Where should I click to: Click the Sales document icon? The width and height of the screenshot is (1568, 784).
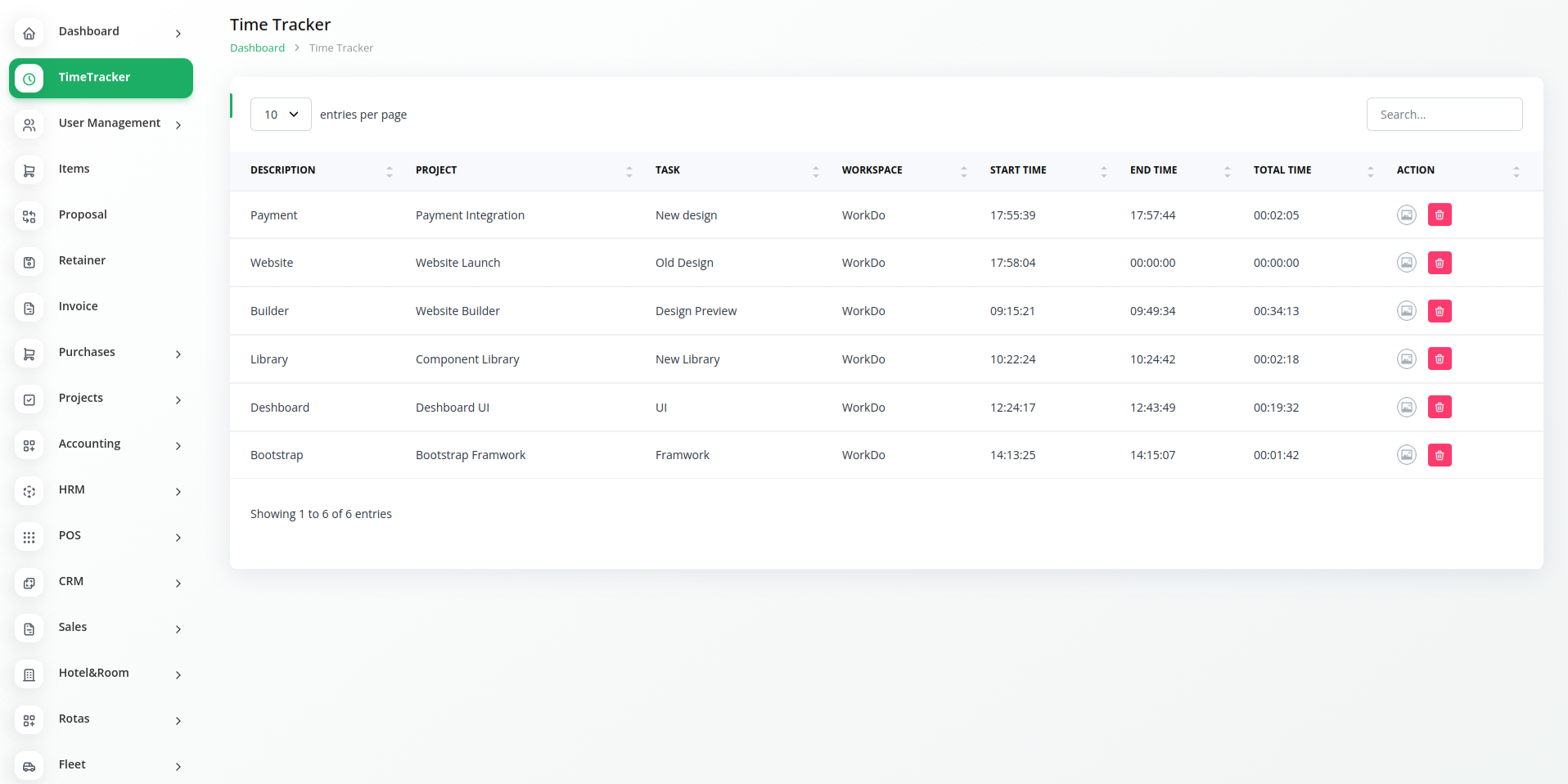click(29, 629)
